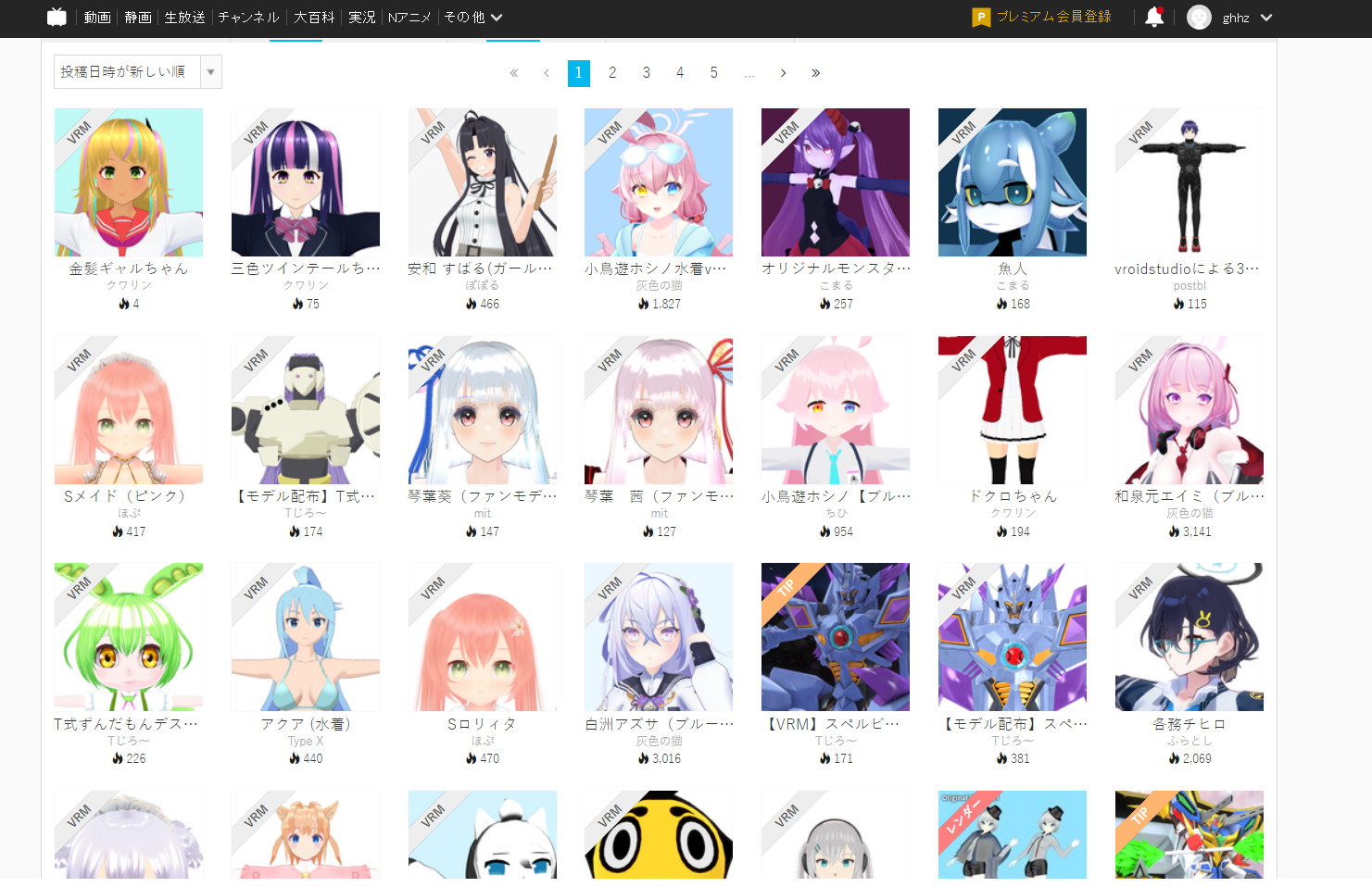
Task: Open the 白洲アズサ model thumbnail
Action: [659, 637]
